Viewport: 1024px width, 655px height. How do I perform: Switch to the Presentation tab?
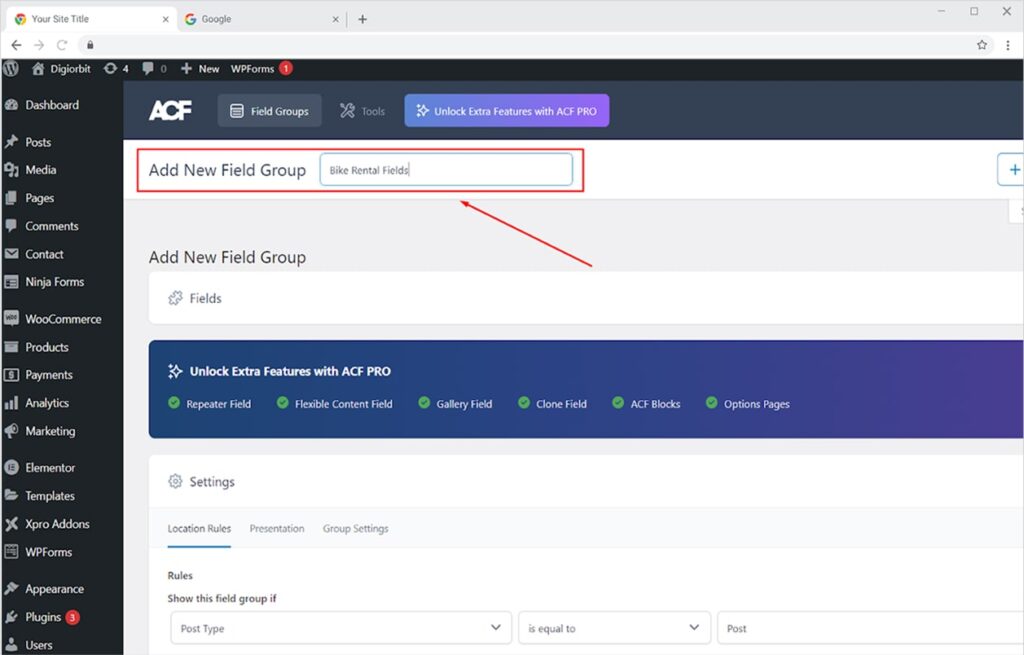pyautogui.click(x=277, y=528)
